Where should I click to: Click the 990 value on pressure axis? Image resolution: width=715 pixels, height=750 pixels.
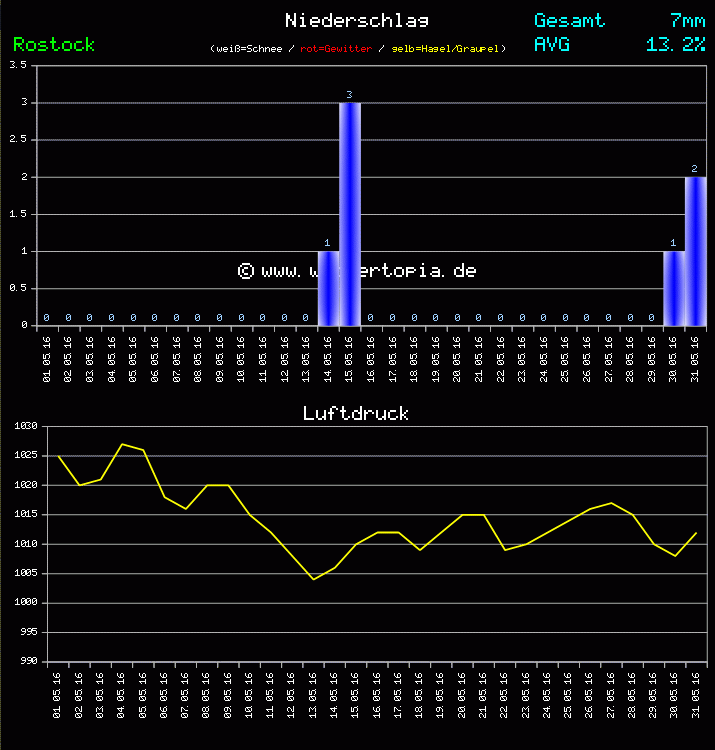(26, 661)
